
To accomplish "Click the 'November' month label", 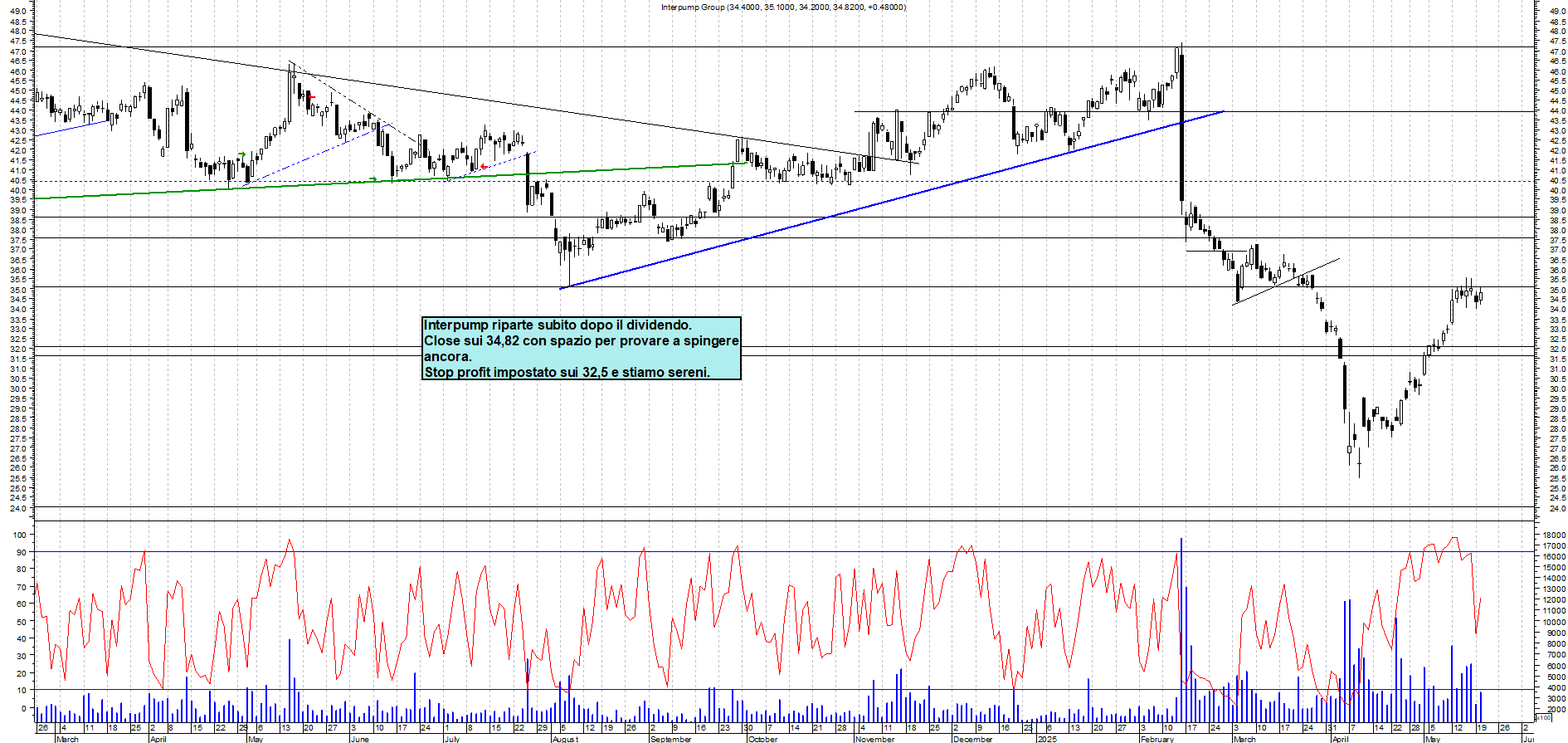I will tap(875, 739).
